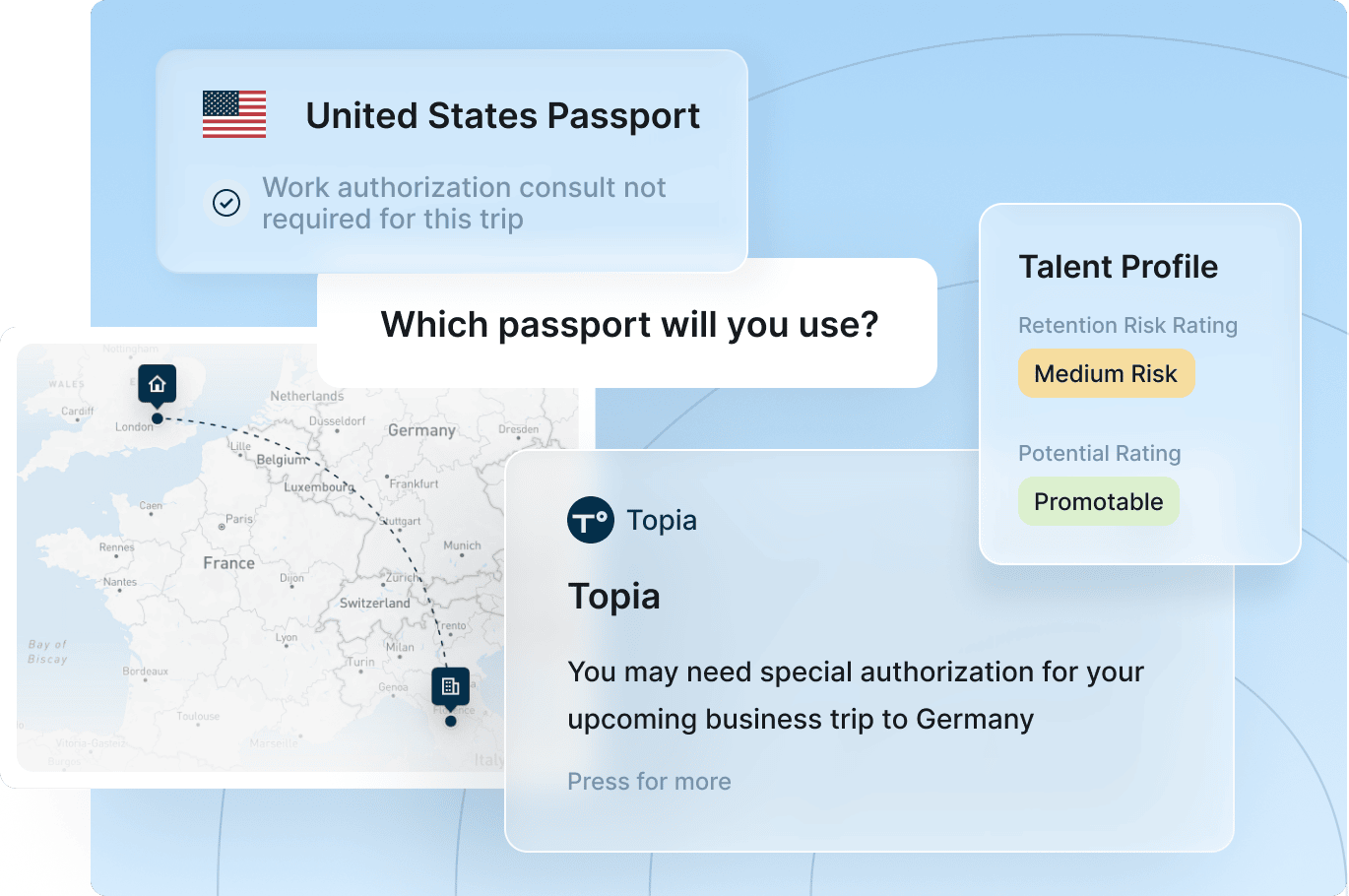This screenshot has width=1349, height=896.
Task: Select the Promotable rating badge
Action: [x=1098, y=502]
